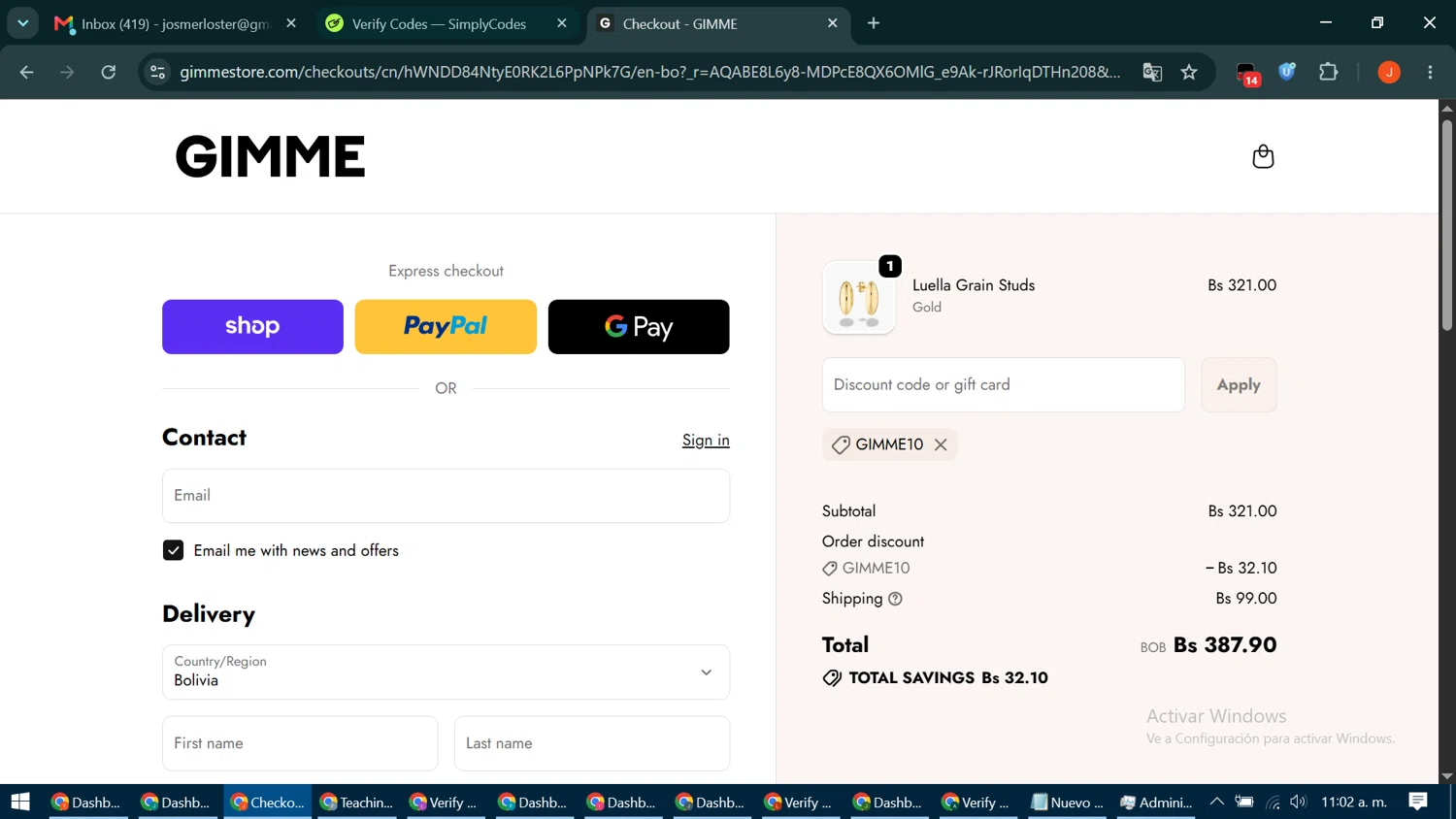Open the Chrome profile avatar J
The image size is (1456, 819).
coord(1389,72)
